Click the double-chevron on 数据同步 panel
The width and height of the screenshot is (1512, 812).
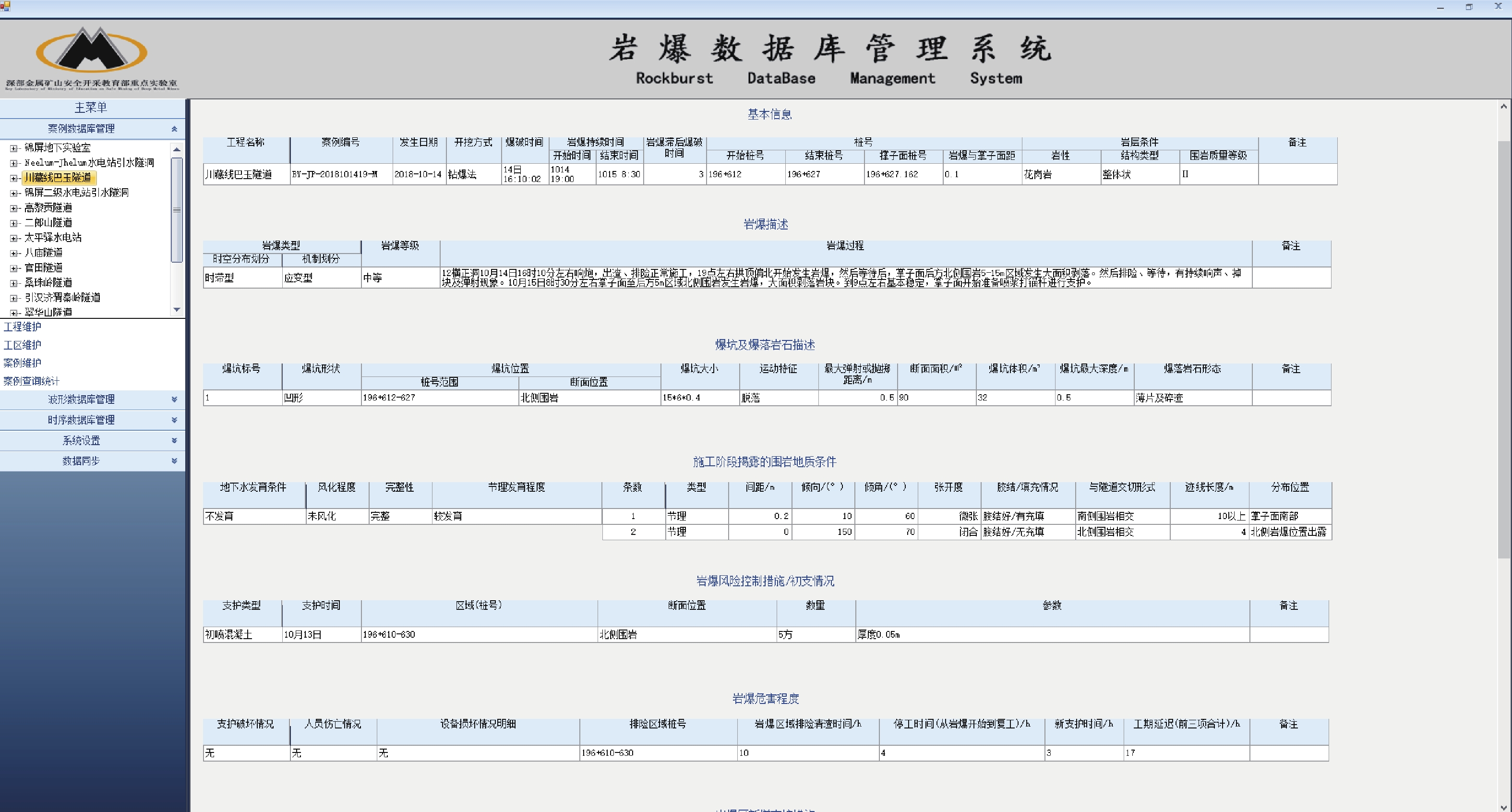coord(174,461)
